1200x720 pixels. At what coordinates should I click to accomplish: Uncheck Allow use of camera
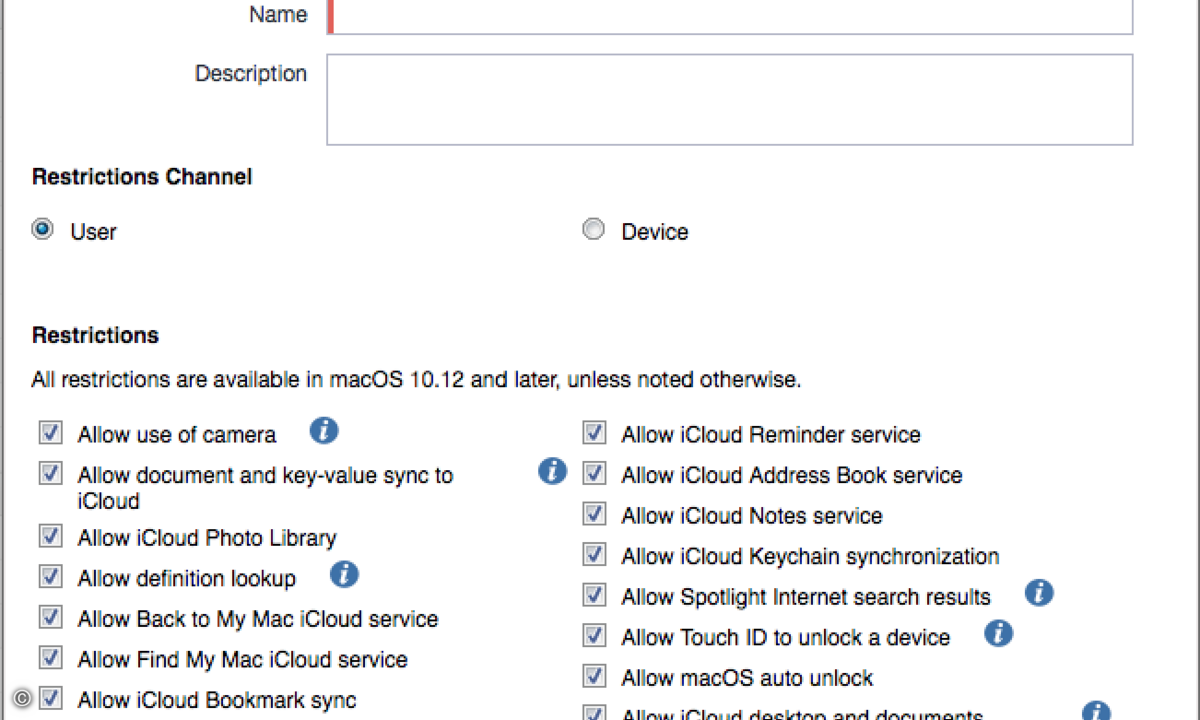pos(51,433)
